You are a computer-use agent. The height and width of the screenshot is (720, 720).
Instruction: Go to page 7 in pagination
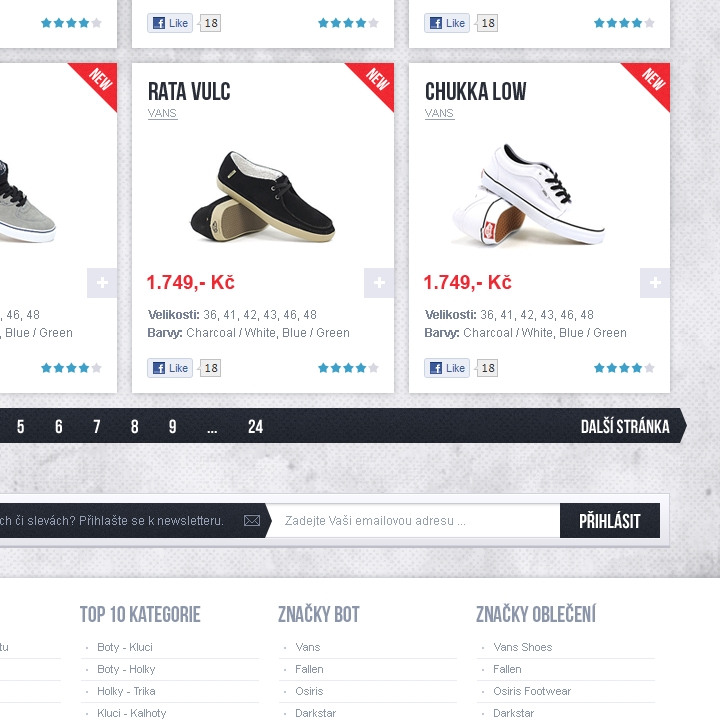click(96, 427)
